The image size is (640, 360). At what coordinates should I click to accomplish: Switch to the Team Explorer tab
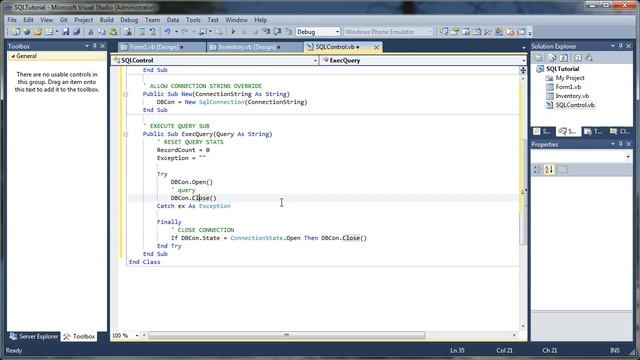[593, 131]
